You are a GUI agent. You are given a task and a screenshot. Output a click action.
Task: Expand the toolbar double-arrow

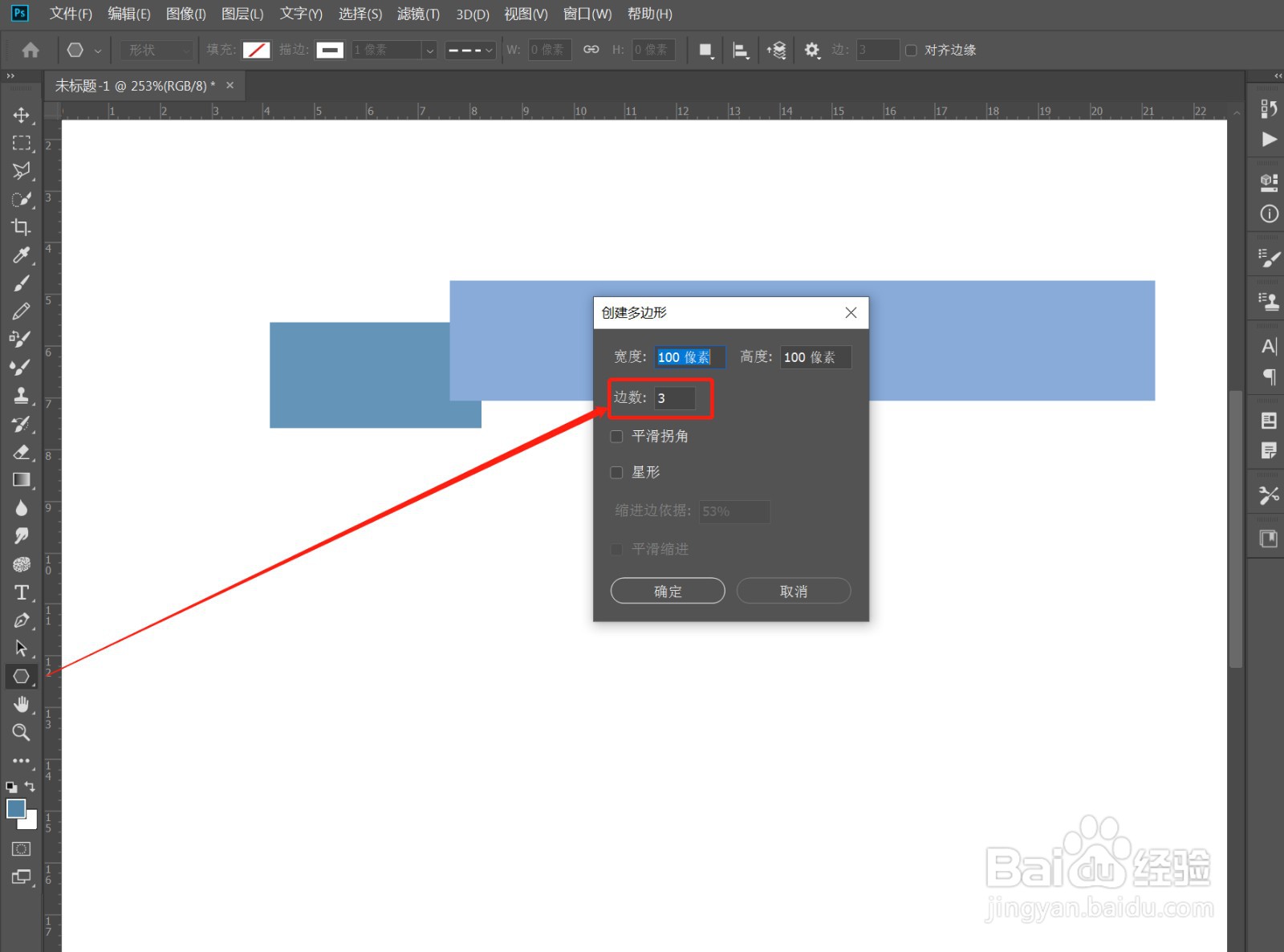click(x=10, y=76)
